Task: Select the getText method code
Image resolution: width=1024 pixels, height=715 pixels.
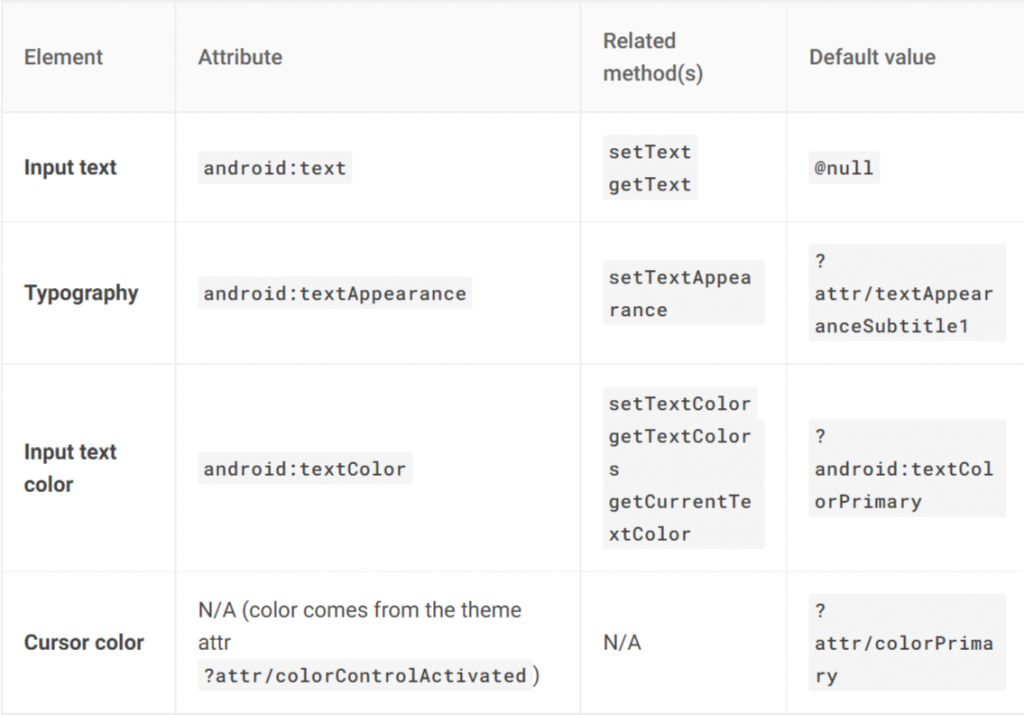Action: (650, 184)
